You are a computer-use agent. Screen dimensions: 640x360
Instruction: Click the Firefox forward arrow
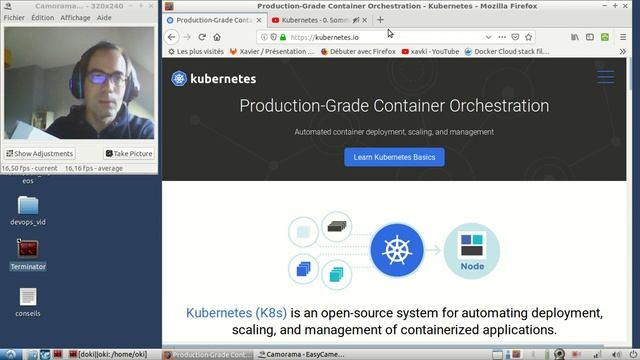187,37
